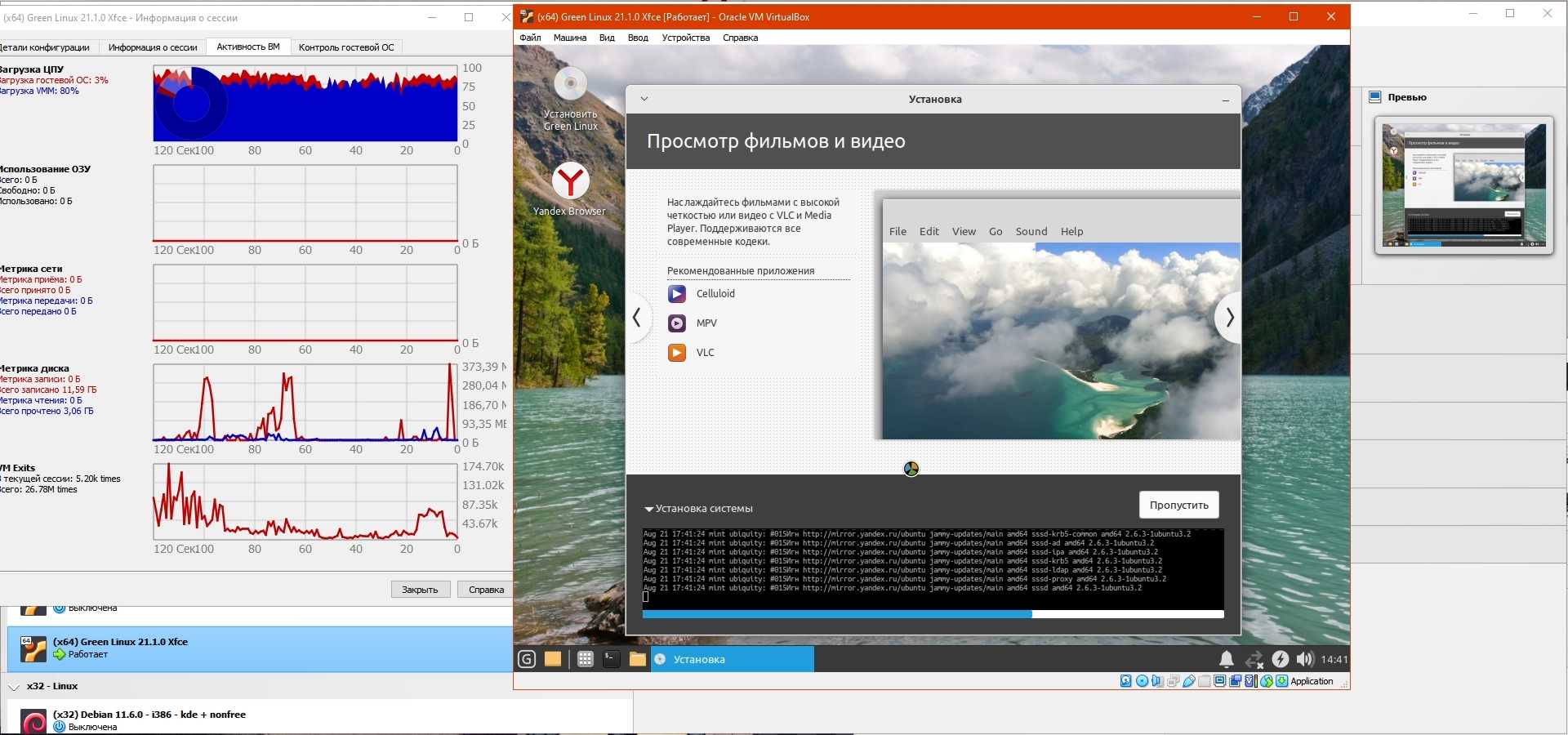Click the MPV app icon
Image resolution: width=1568 pixels, height=735 pixels.
coord(677,323)
